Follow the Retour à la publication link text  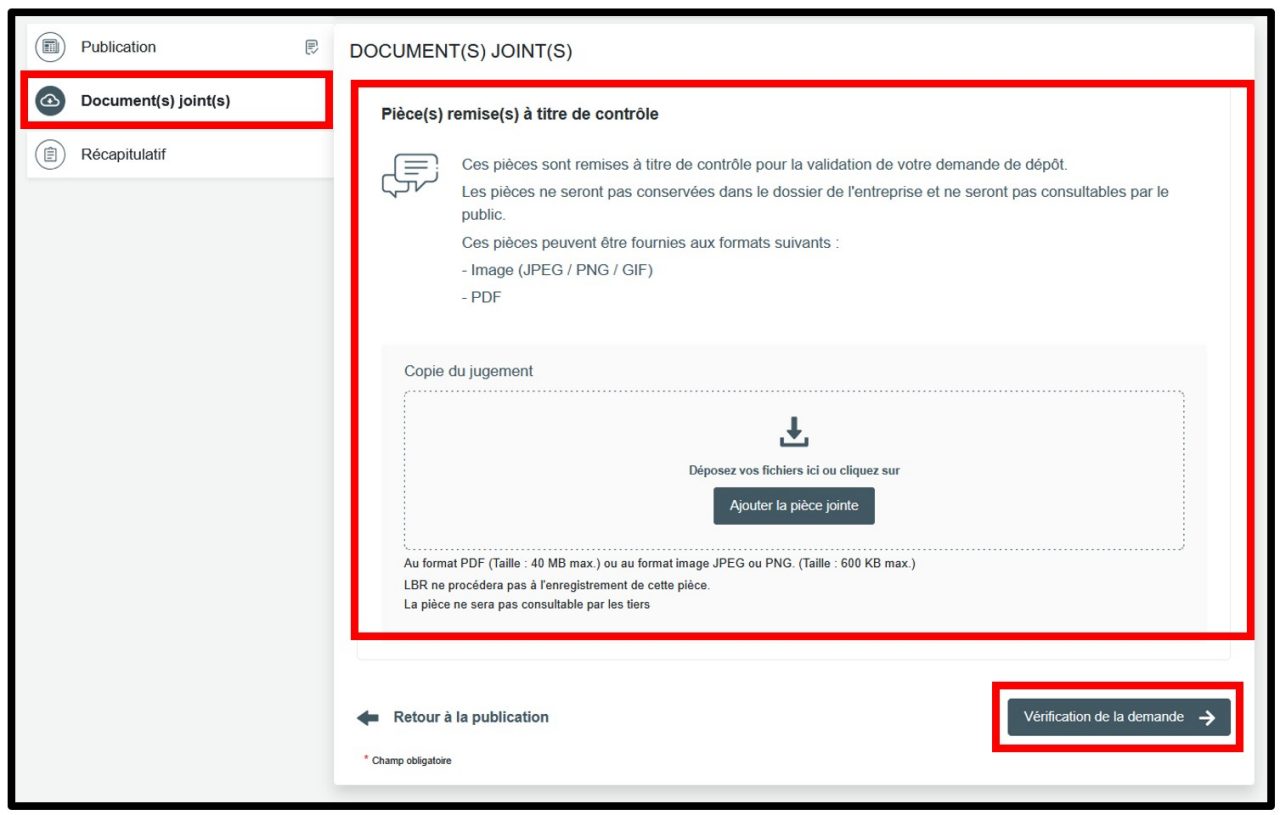471,717
